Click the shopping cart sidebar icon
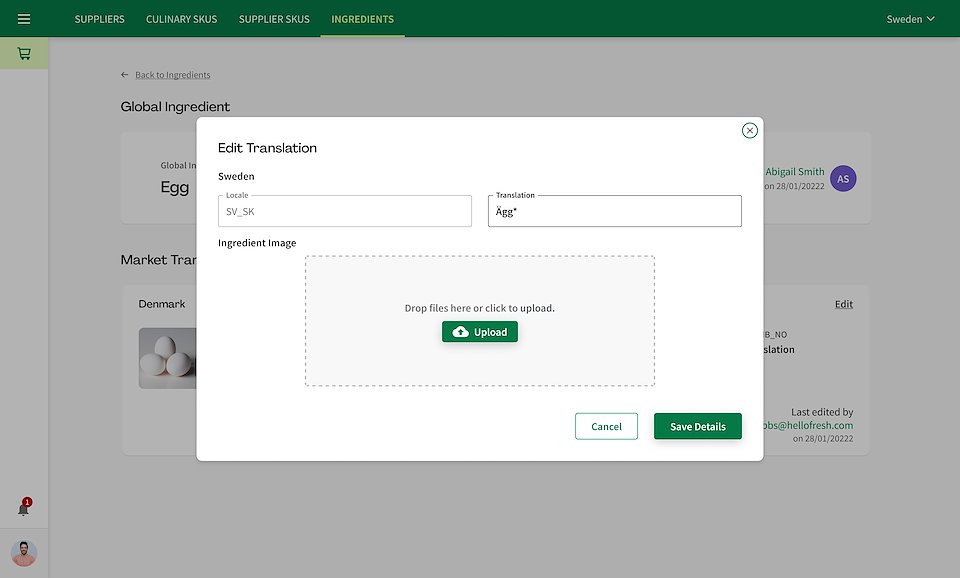The height and width of the screenshot is (578, 960). click(24, 54)
